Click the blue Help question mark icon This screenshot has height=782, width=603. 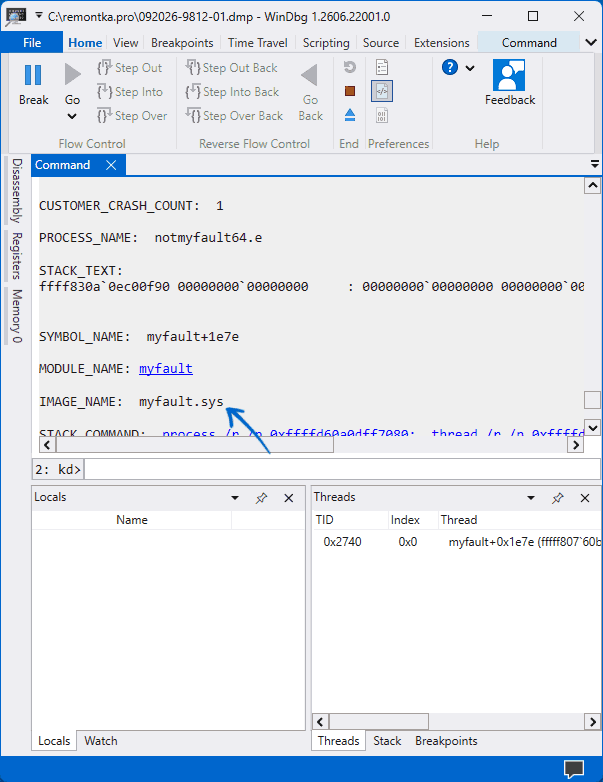coord(450,67)
